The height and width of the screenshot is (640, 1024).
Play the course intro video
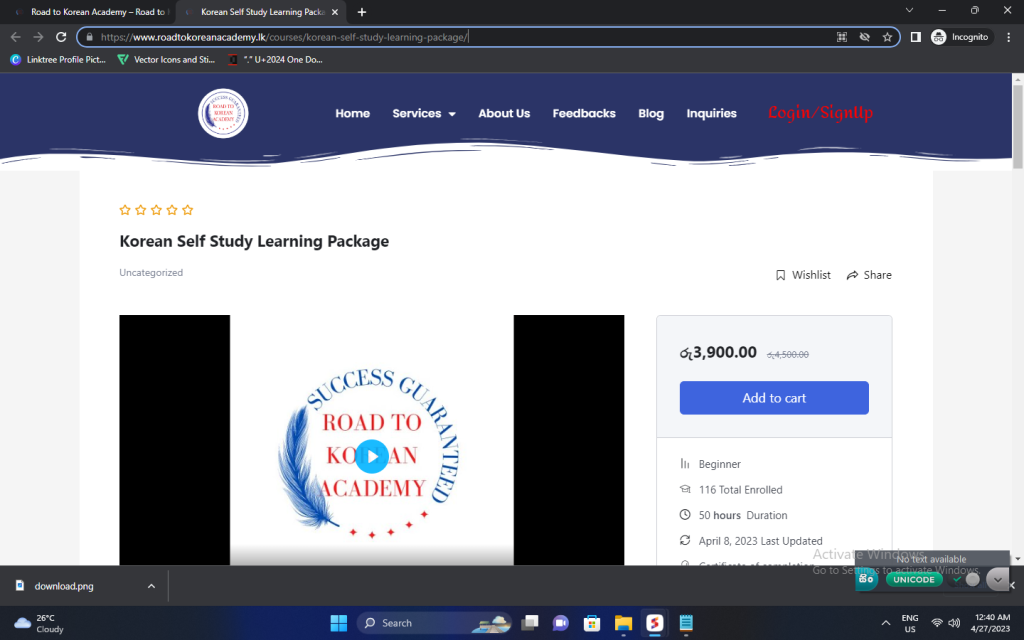(x=371, y=457)
